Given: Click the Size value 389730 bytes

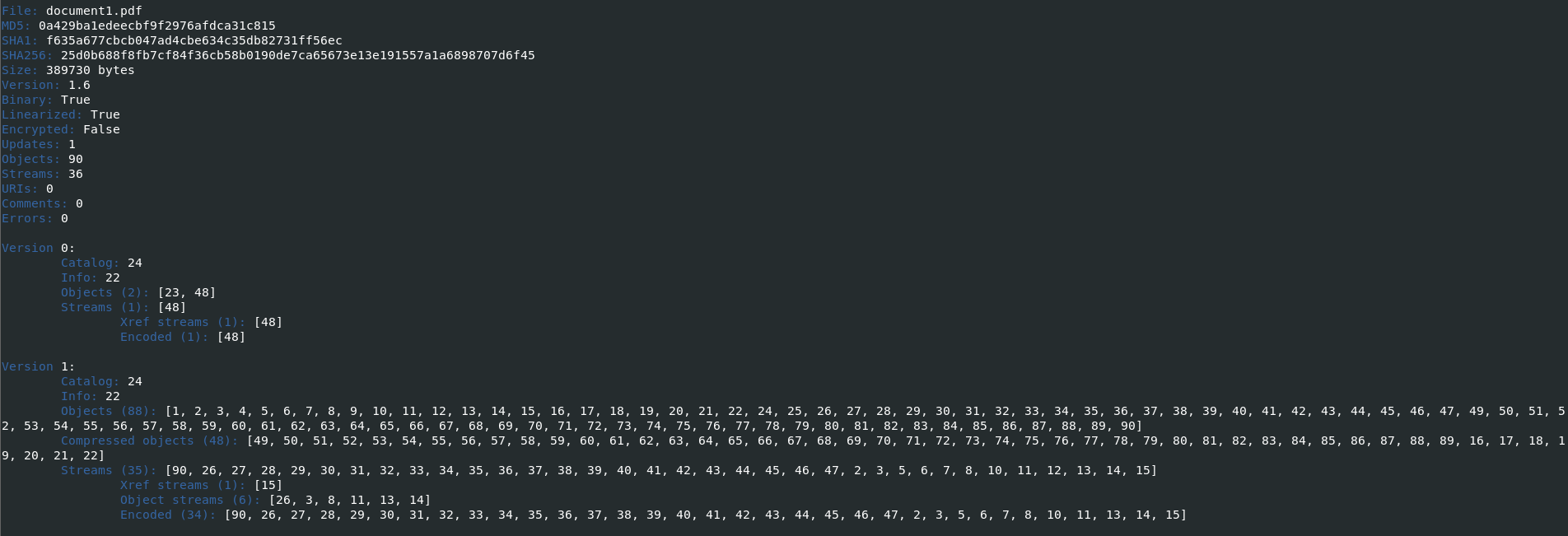Looking at the screenshot, I should click(x=90, y=70).
